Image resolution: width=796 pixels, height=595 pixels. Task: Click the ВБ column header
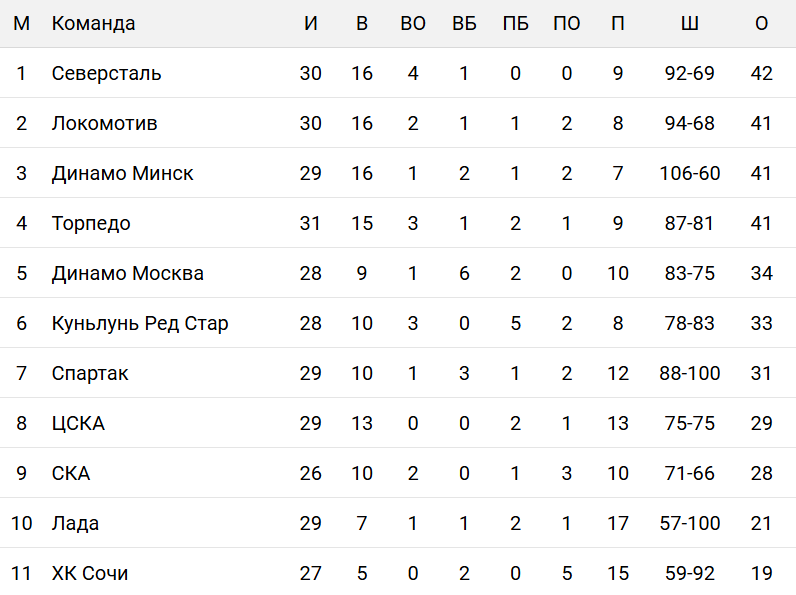pyautogui.click(x=464, y=23)
